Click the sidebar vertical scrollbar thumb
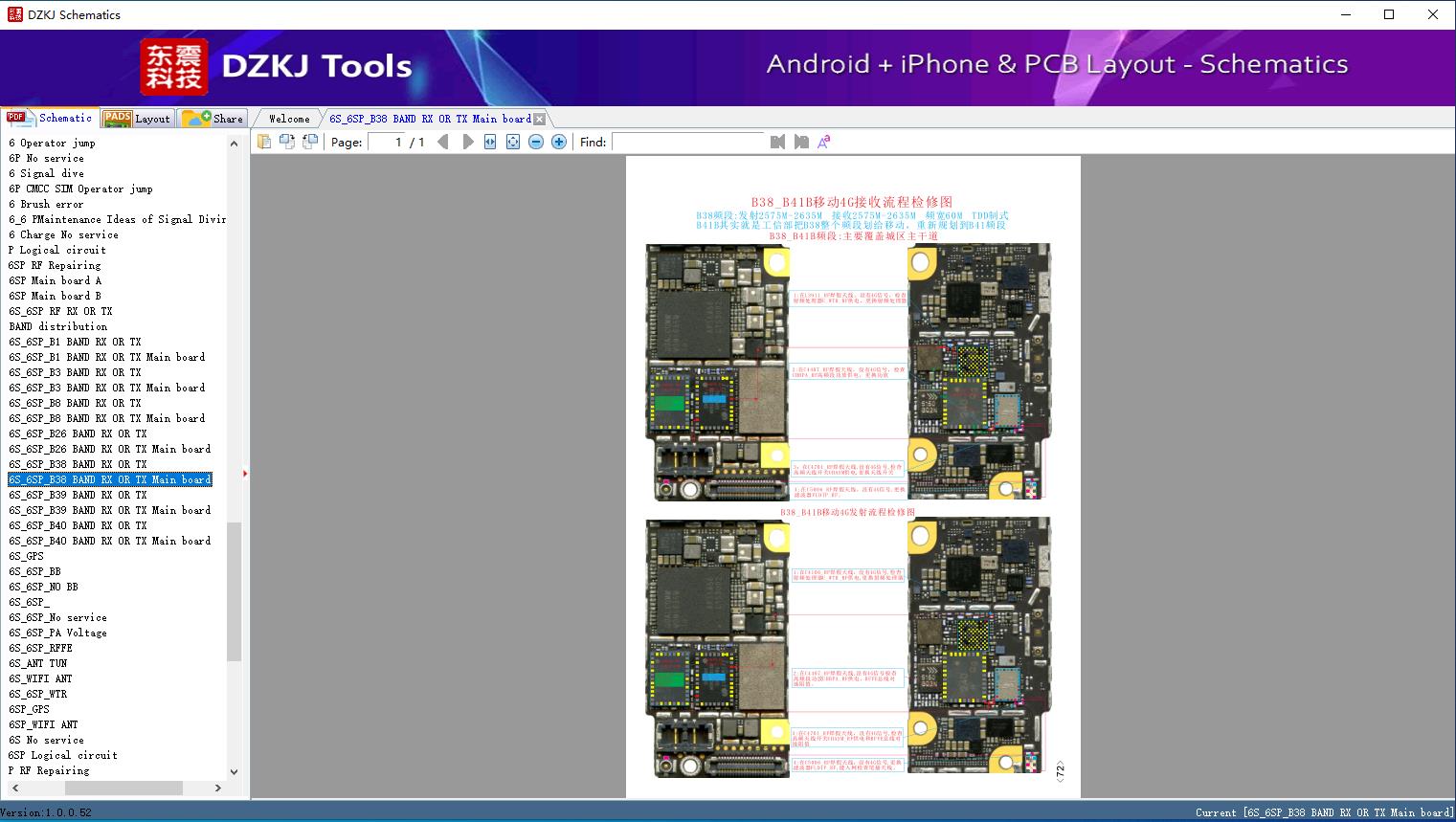Viewport: 1456px width, 822px height. (235, 591)
